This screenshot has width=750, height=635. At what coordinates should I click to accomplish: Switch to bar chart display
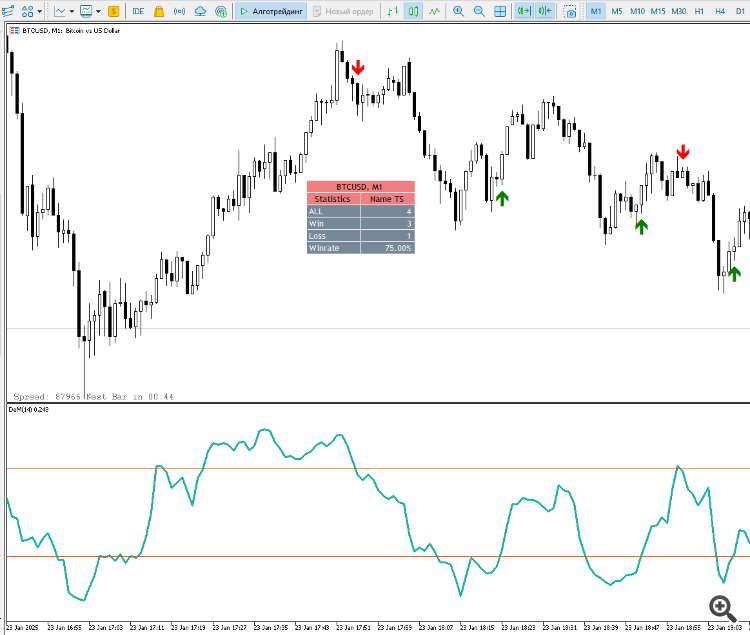(x=393, y=11)
